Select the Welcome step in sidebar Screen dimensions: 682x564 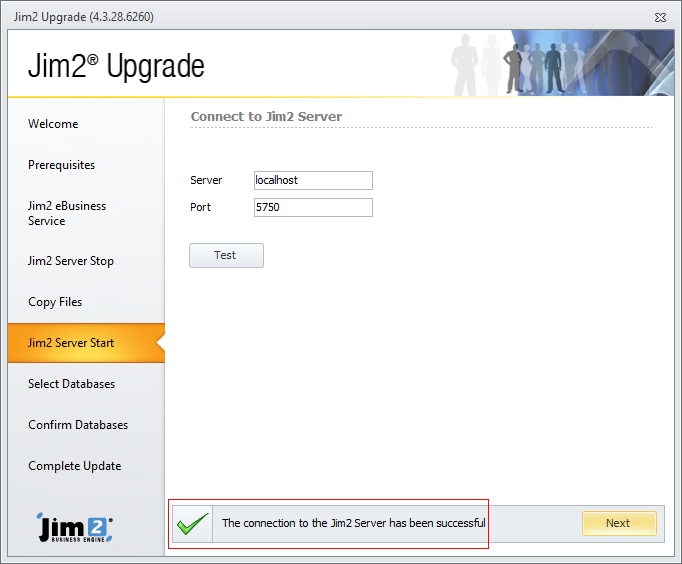(x=53, y=124)
